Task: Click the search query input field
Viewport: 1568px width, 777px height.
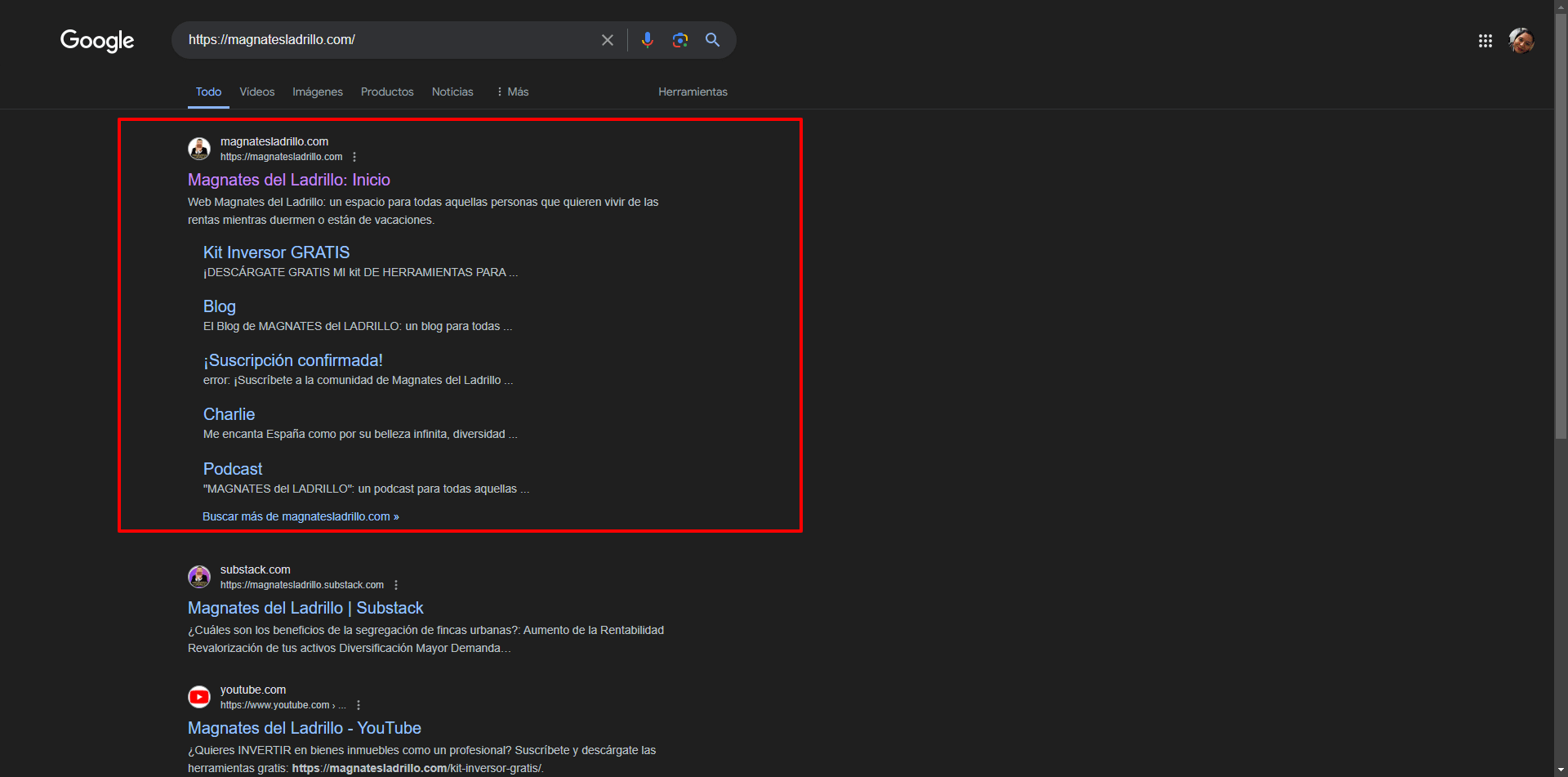Action: (x=388, y=40)
